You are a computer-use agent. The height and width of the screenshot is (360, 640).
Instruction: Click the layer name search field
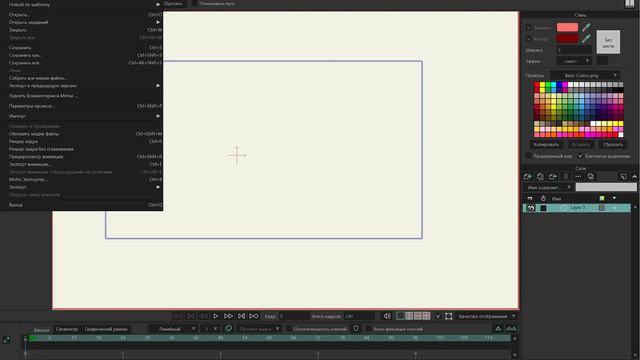[606, 187]
